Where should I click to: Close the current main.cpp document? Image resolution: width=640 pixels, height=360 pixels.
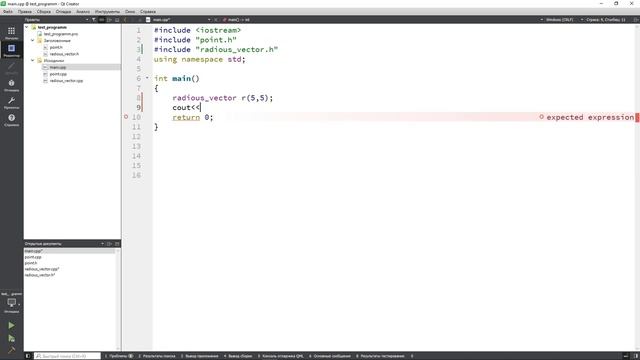click(216, 20)
